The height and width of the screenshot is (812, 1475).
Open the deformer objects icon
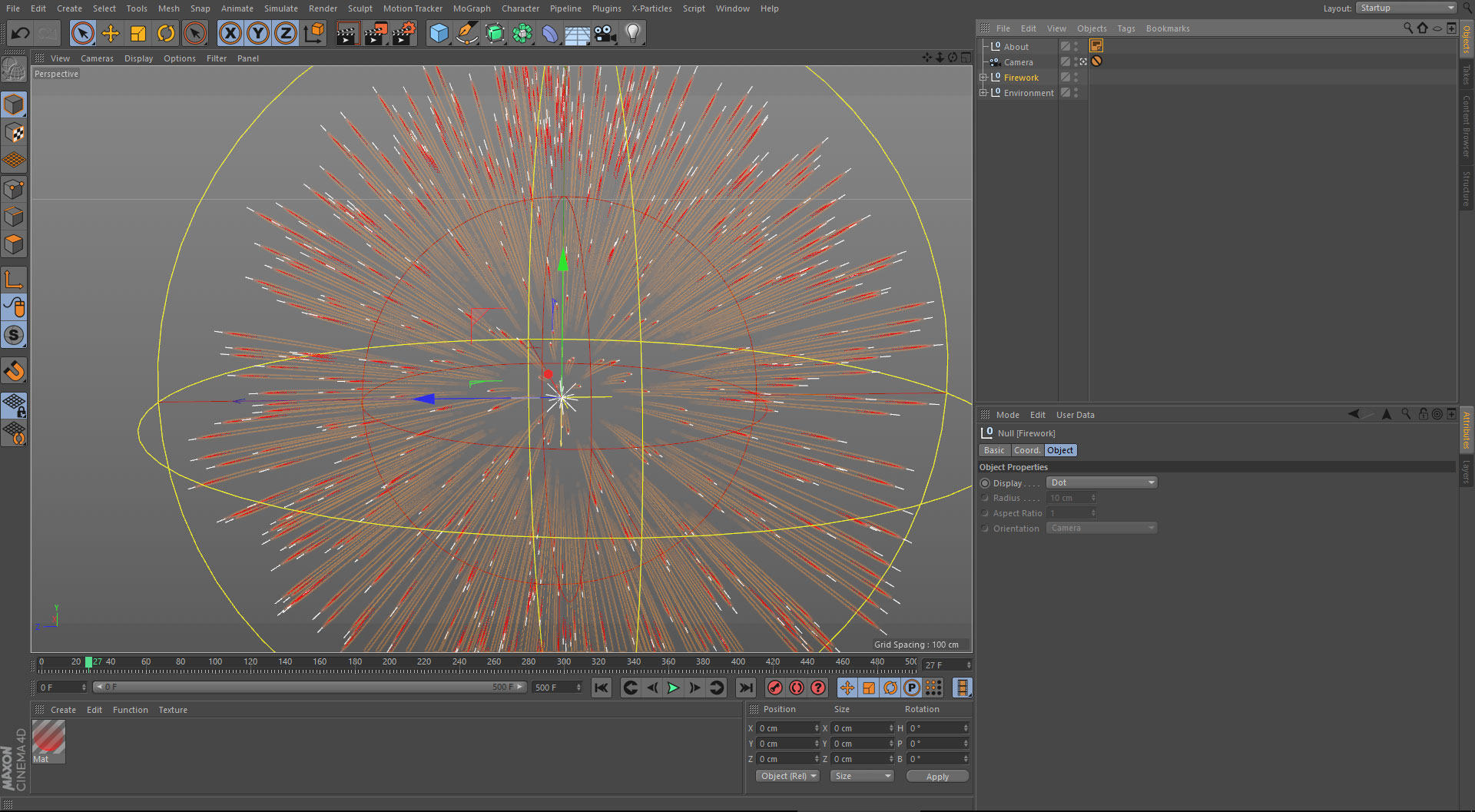point(550,33)
